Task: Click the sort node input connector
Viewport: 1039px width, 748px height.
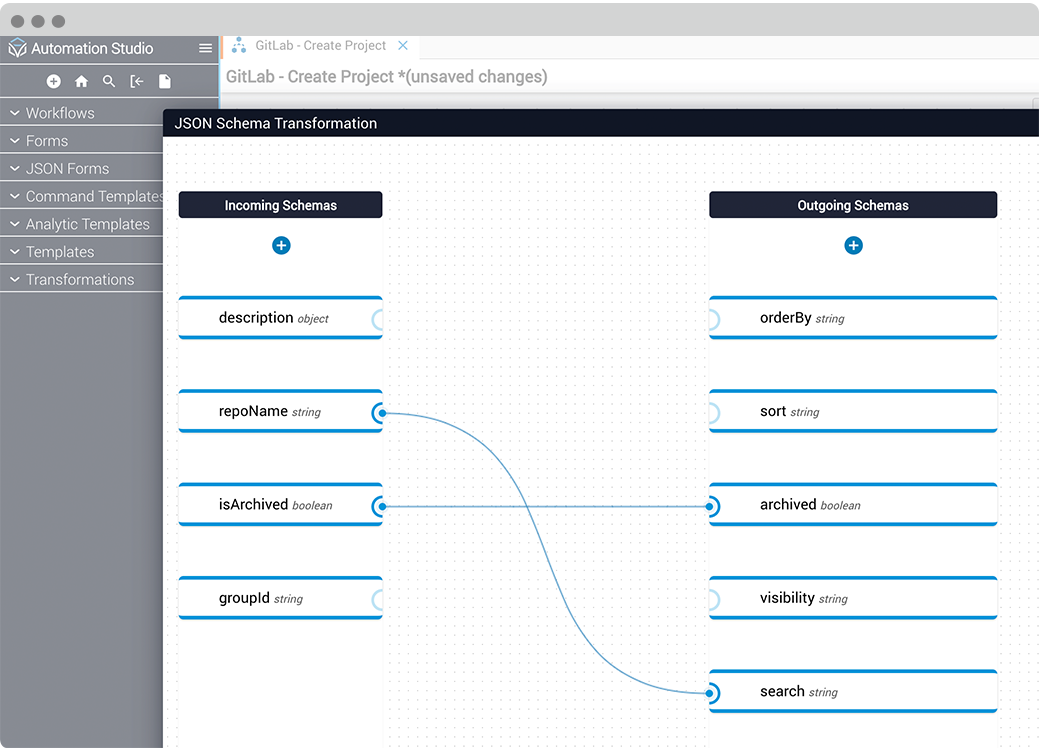Action: [714, 413]
